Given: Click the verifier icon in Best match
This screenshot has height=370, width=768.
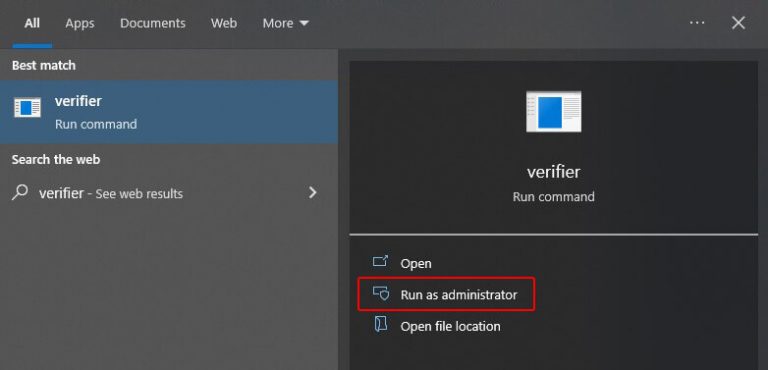Looking at the screenshot, I should point(27,107).
